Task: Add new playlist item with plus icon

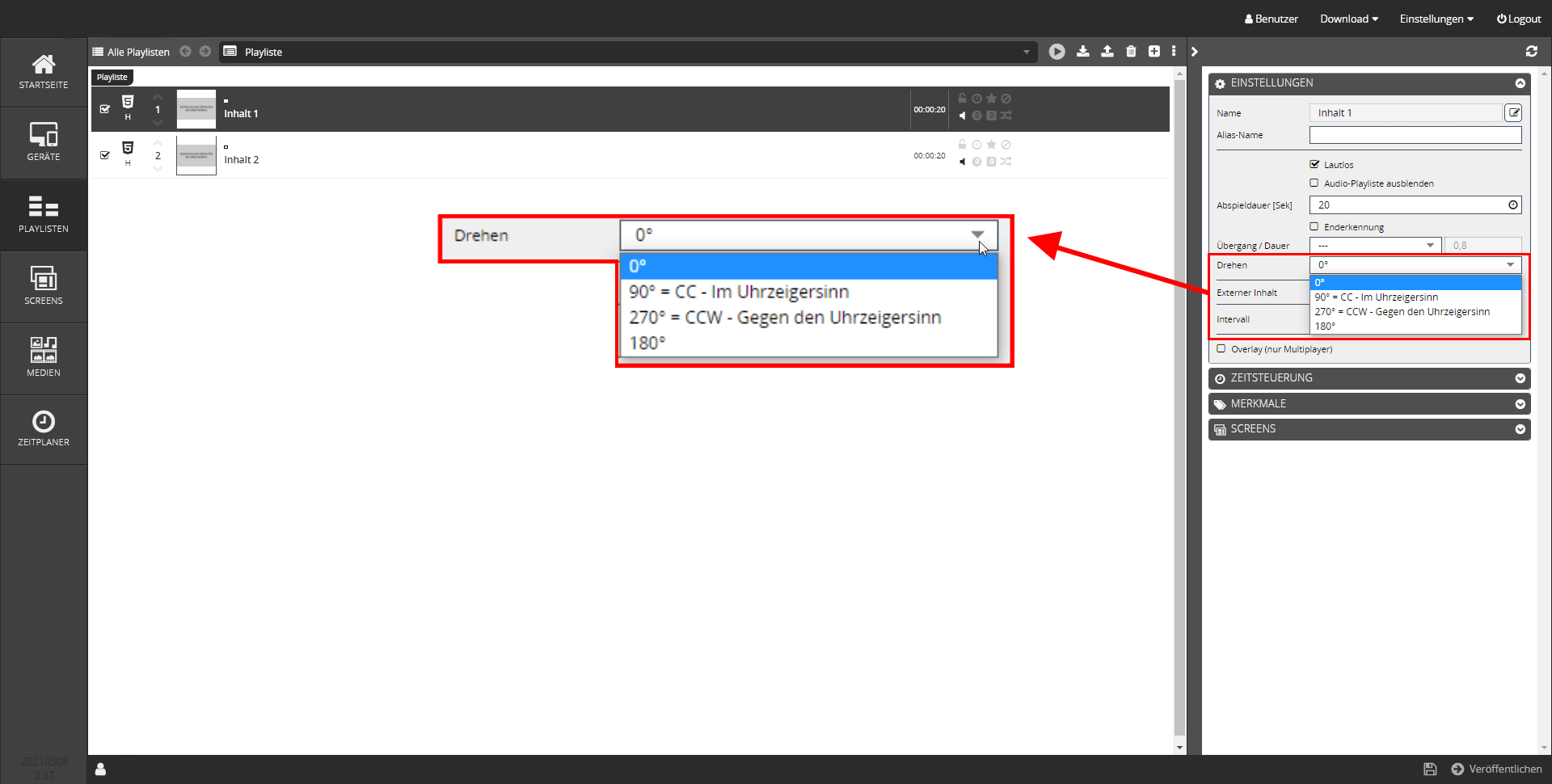Action: [x=1154, y=52]
